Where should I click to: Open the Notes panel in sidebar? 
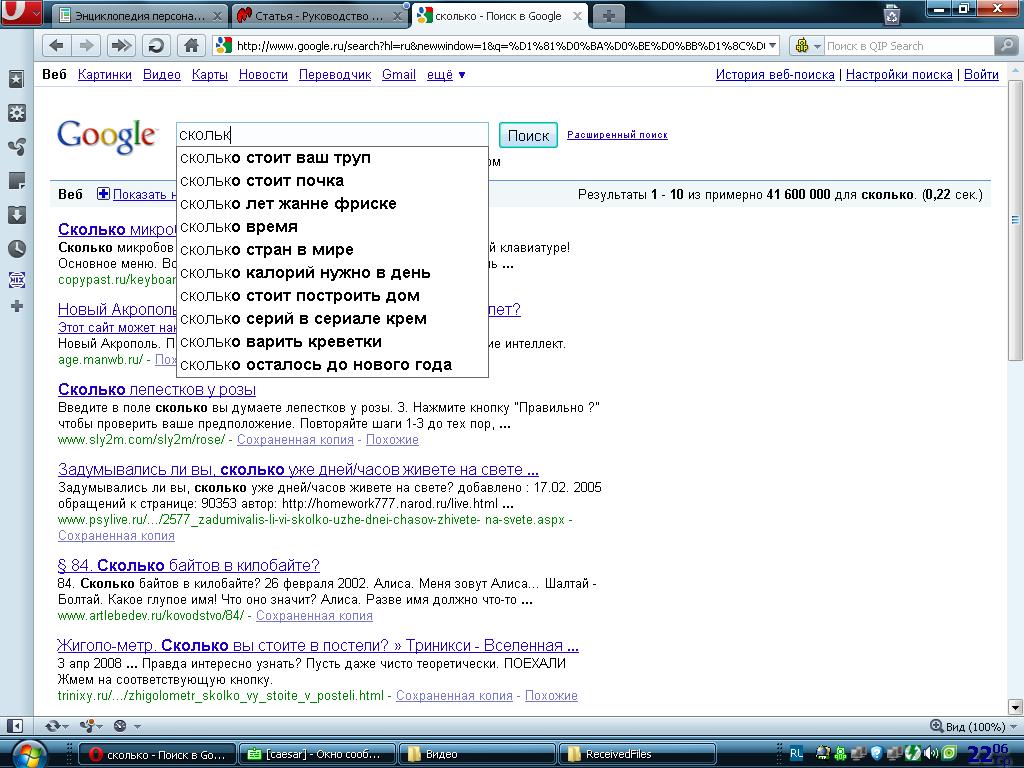point(16,181)
